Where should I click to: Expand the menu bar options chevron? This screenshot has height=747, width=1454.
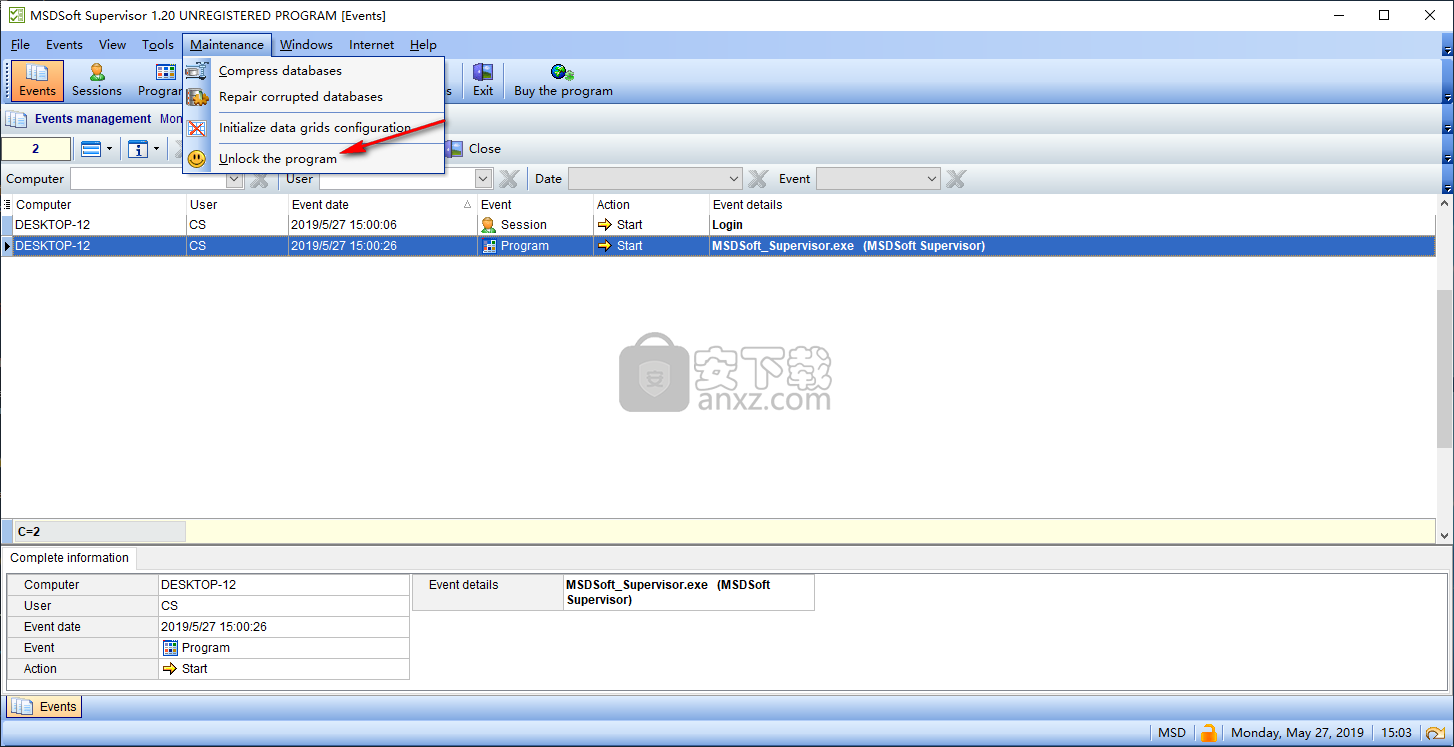[x=1447, y=47]
